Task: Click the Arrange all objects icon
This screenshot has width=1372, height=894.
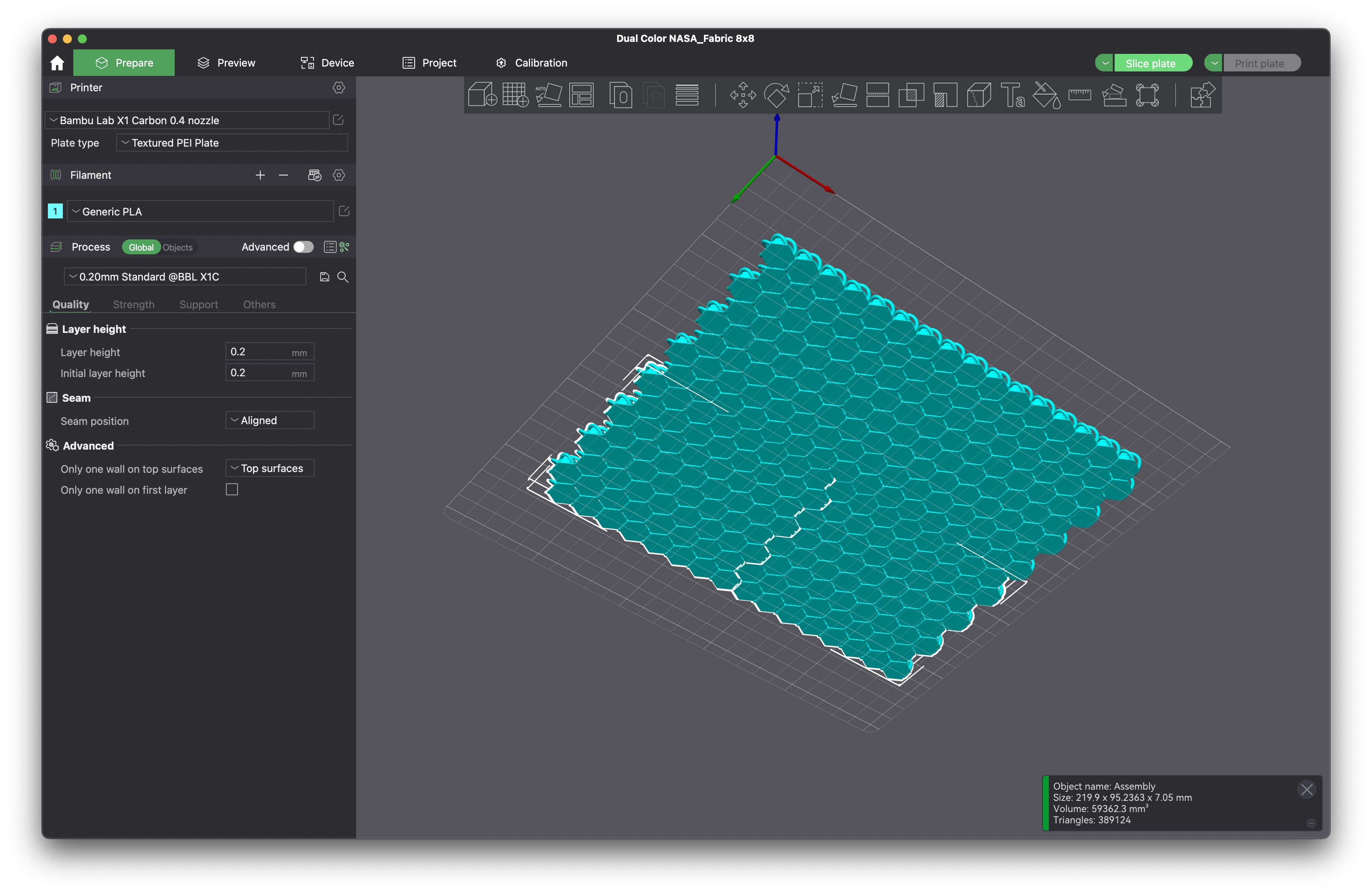Action: [x=582, y=95]
